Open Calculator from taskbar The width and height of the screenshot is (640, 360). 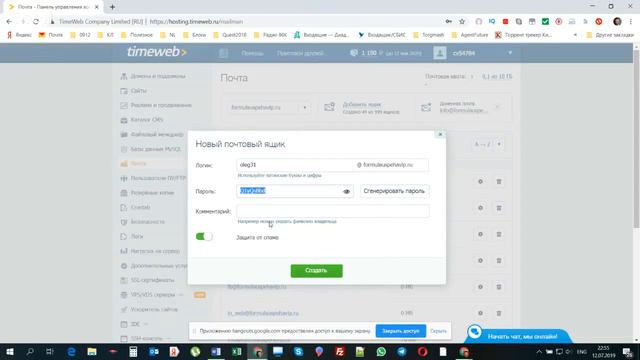(133, 351)
